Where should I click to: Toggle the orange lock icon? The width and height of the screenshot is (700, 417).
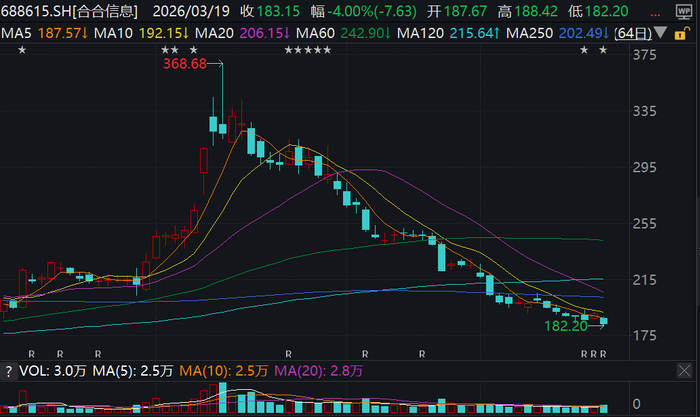click(681, 33)
